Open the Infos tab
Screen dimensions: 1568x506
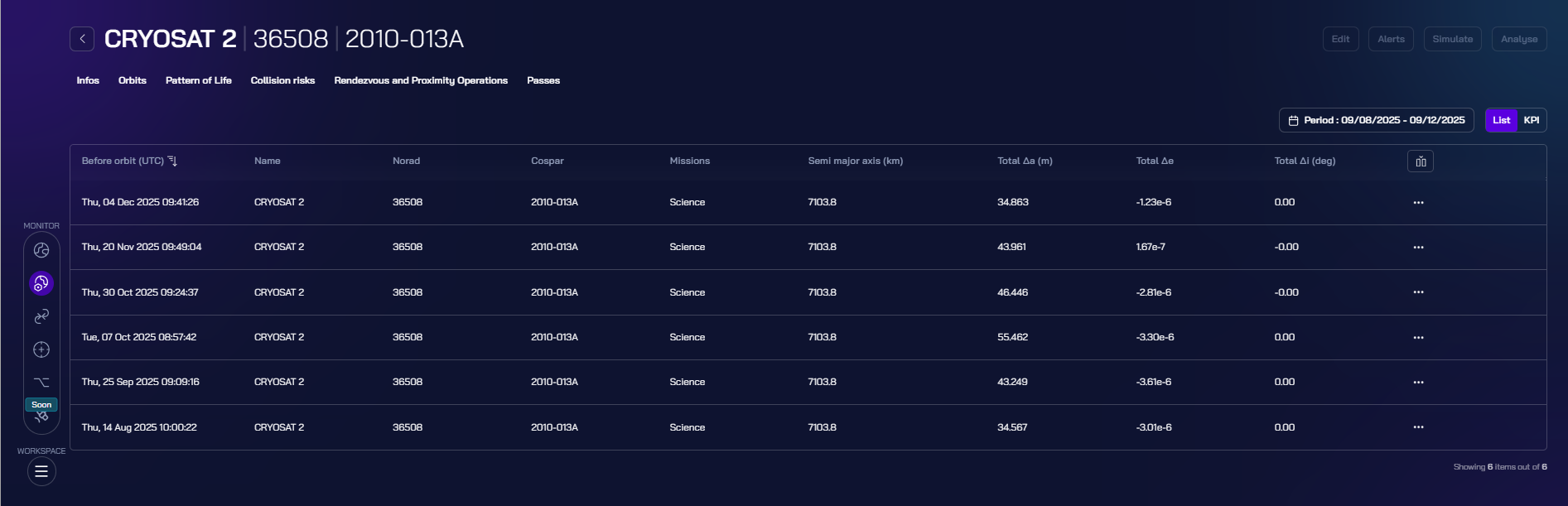click(88, 80)
